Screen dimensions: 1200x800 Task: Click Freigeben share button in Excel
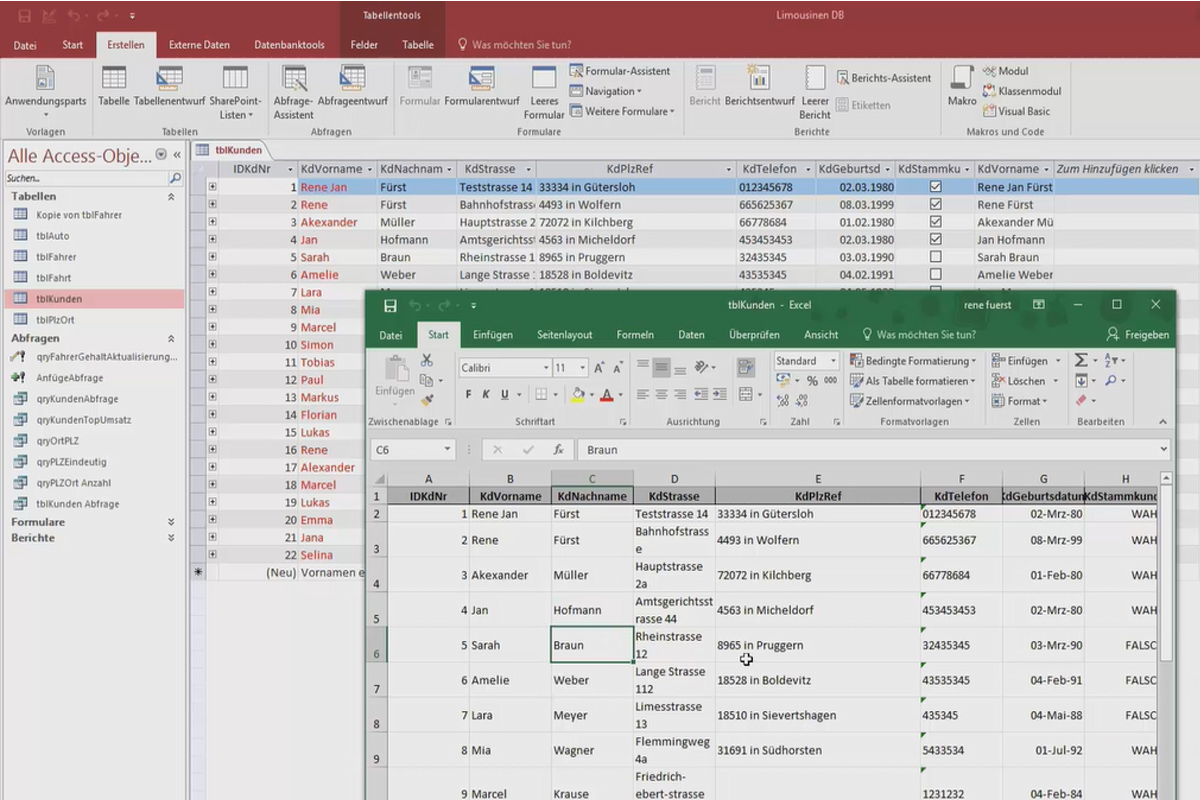(1138, 335)
